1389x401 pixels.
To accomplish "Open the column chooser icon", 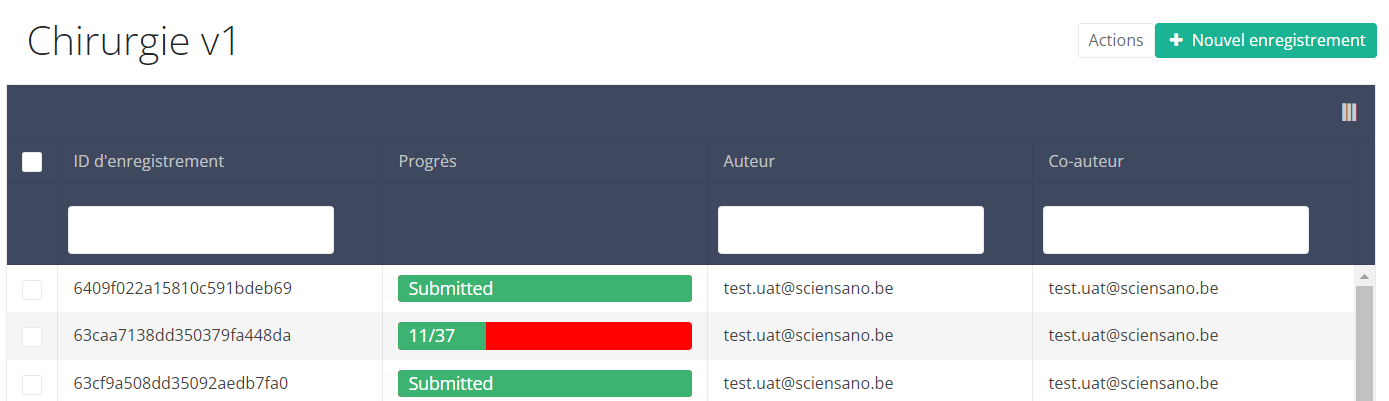I will [x=1349, y=112].
